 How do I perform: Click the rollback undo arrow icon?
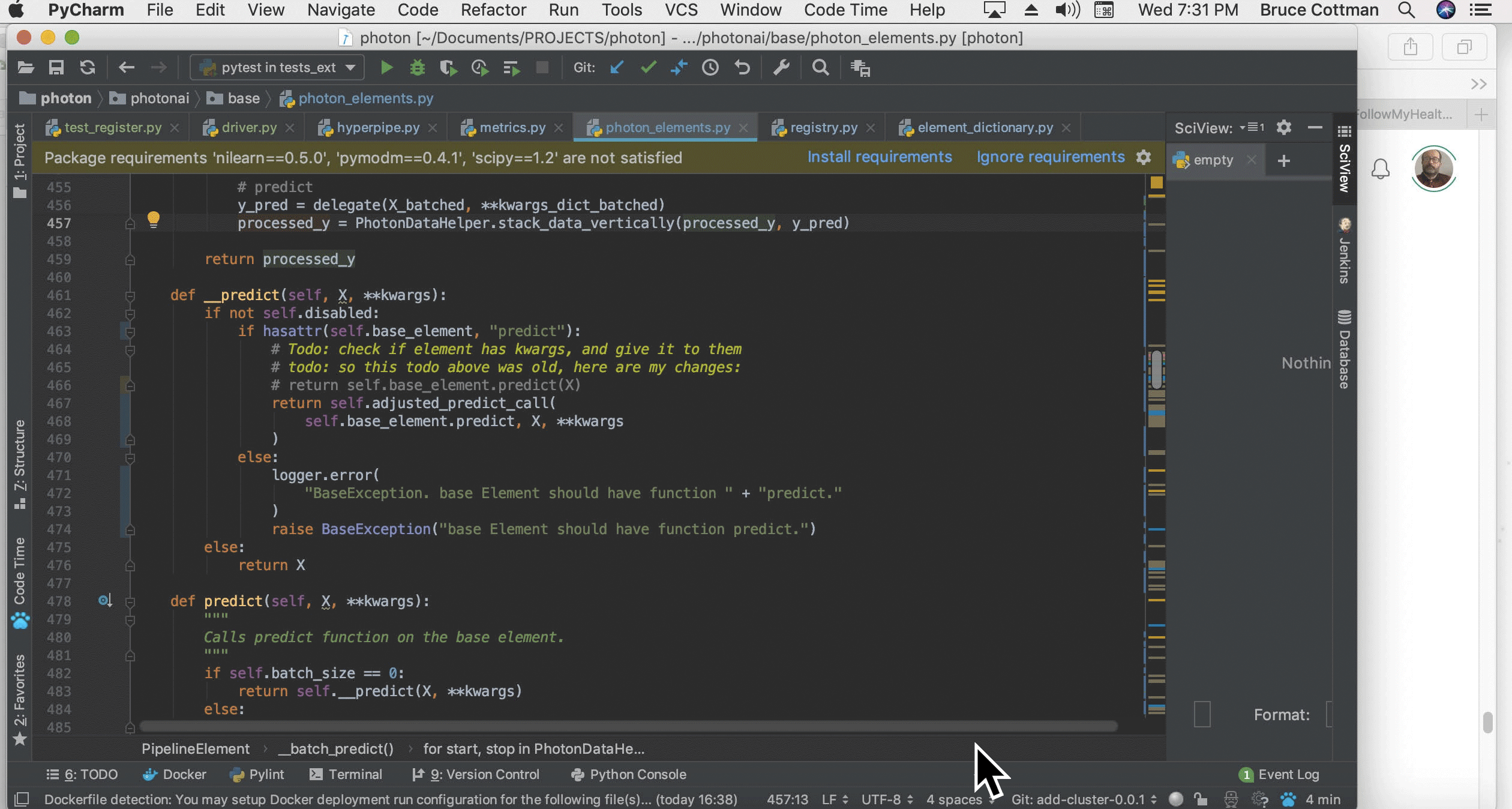point(742,68)
